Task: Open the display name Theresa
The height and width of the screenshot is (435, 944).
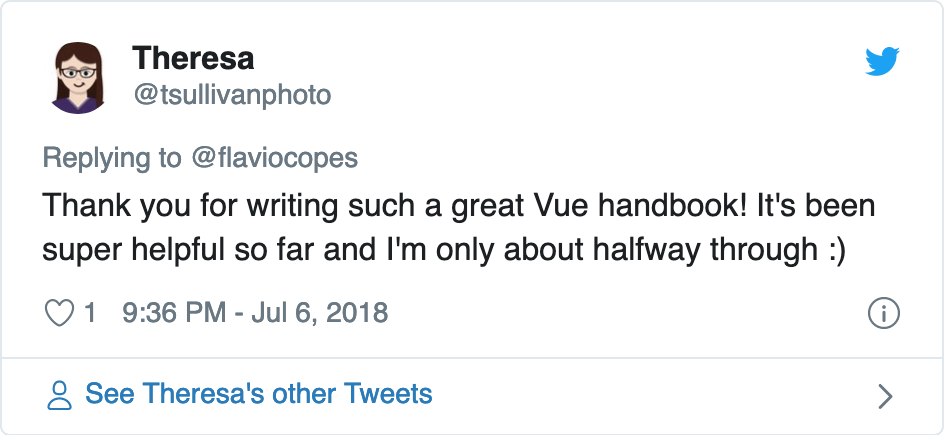Action: 193,58
